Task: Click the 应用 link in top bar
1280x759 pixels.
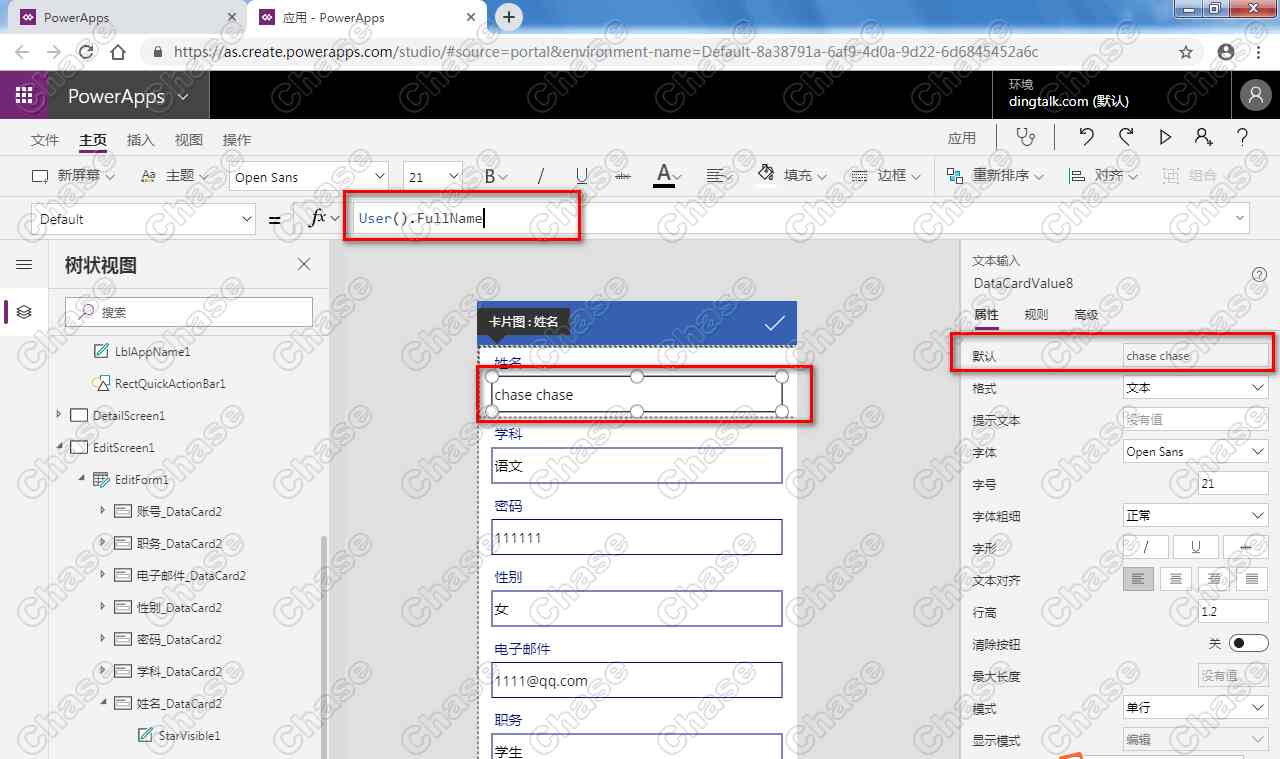Action: pos(961,138)
